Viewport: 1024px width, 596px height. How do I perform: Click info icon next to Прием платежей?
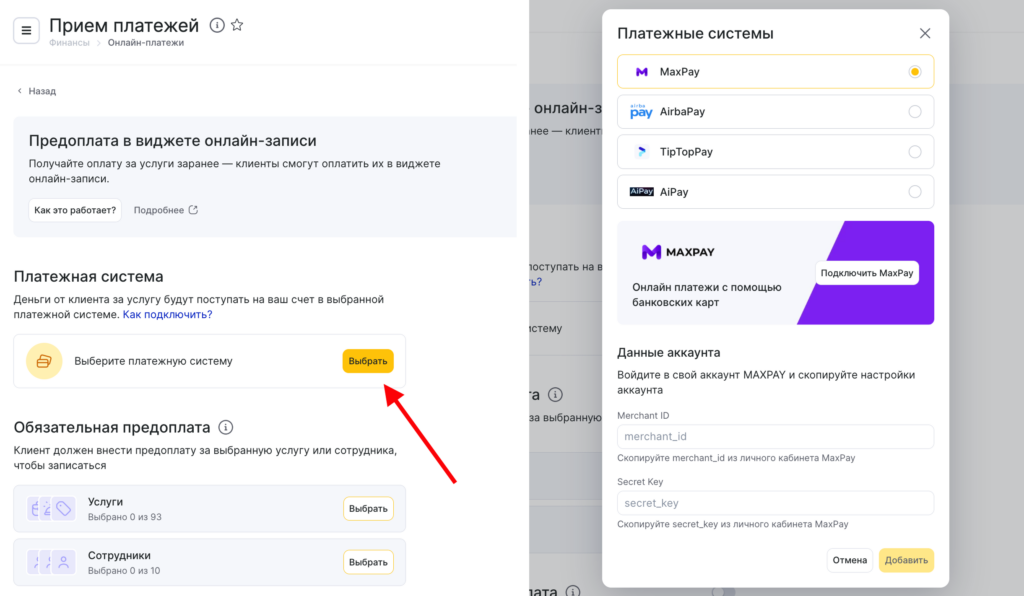point(218,25)
